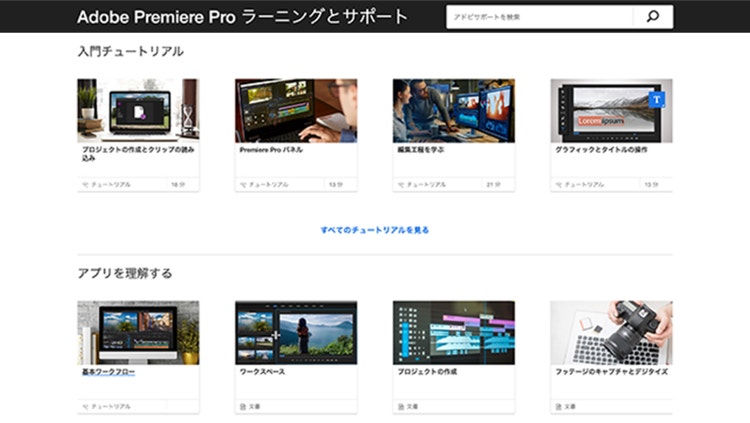Click duration on the グラフィックとタイトルの操作 card
750x423 pixels.
(651, 185)
